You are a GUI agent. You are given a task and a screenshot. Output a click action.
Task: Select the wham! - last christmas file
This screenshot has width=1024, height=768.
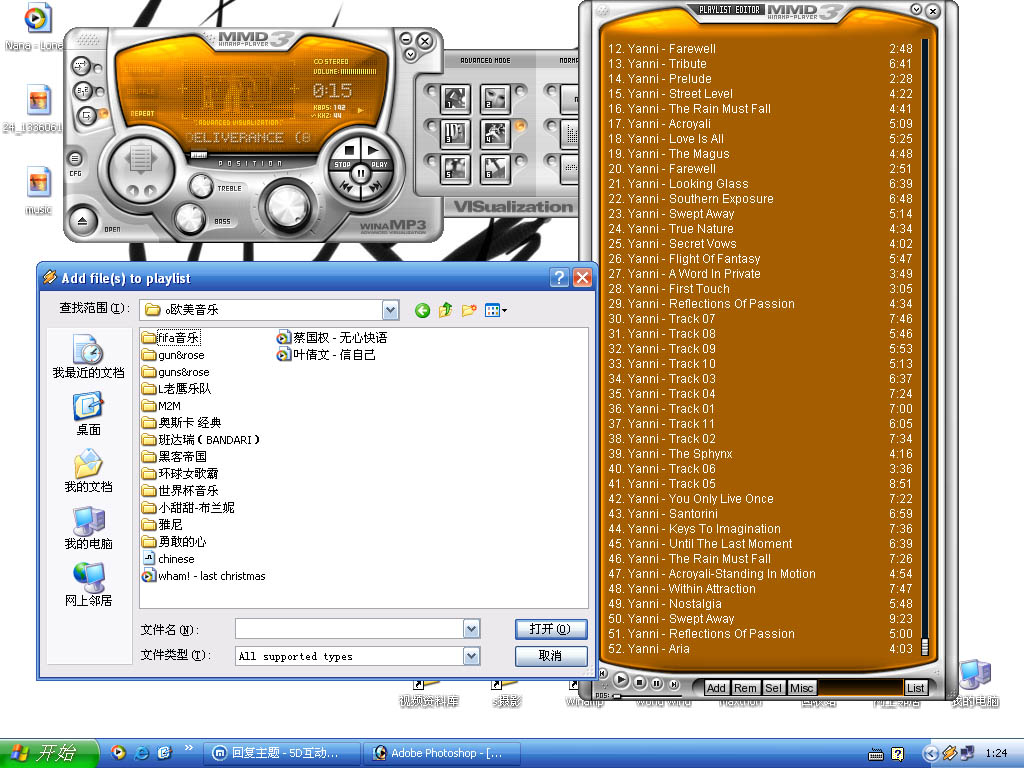coord(204,576)
